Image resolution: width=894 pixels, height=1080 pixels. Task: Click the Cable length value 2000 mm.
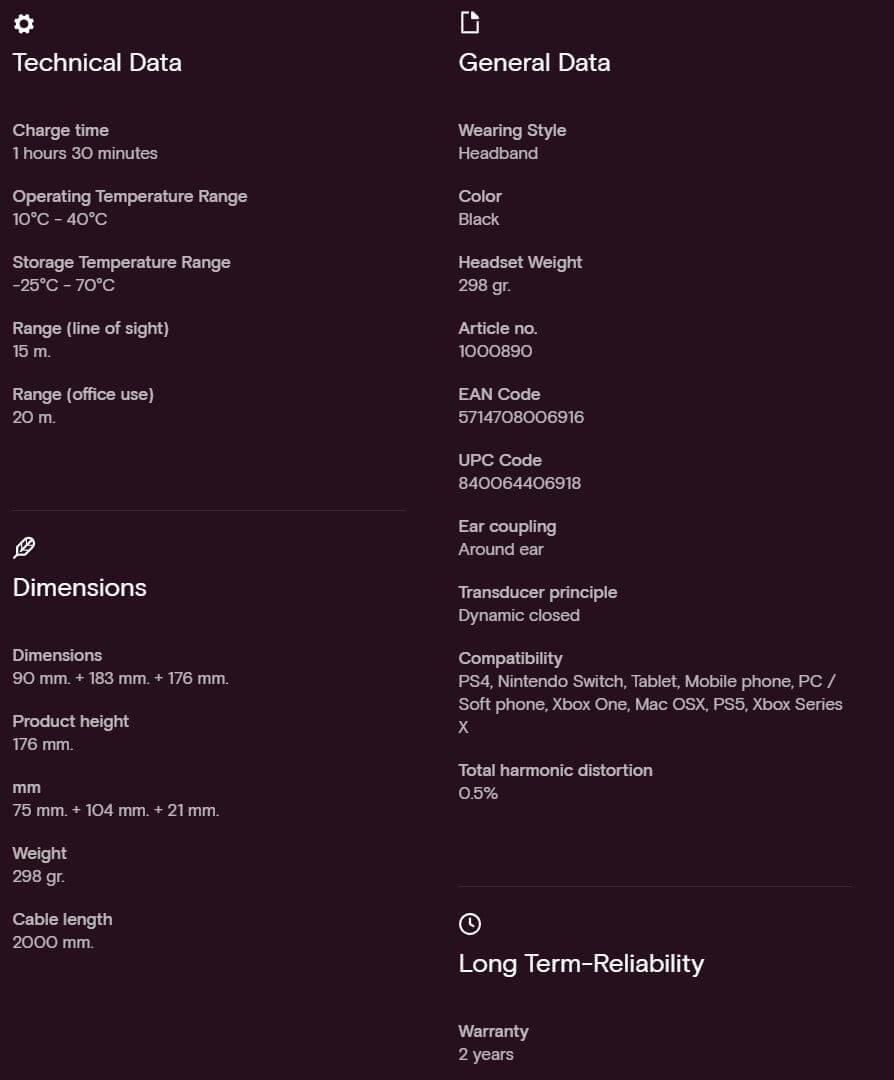pyautogui.click(x=53, y=942)
